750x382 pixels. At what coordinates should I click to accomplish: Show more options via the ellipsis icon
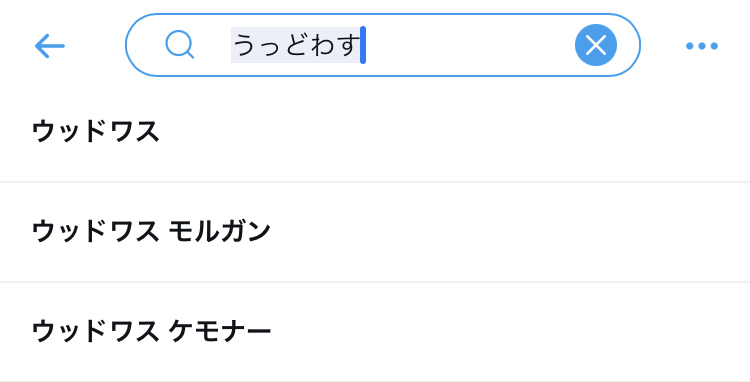(x=702, y=46)
